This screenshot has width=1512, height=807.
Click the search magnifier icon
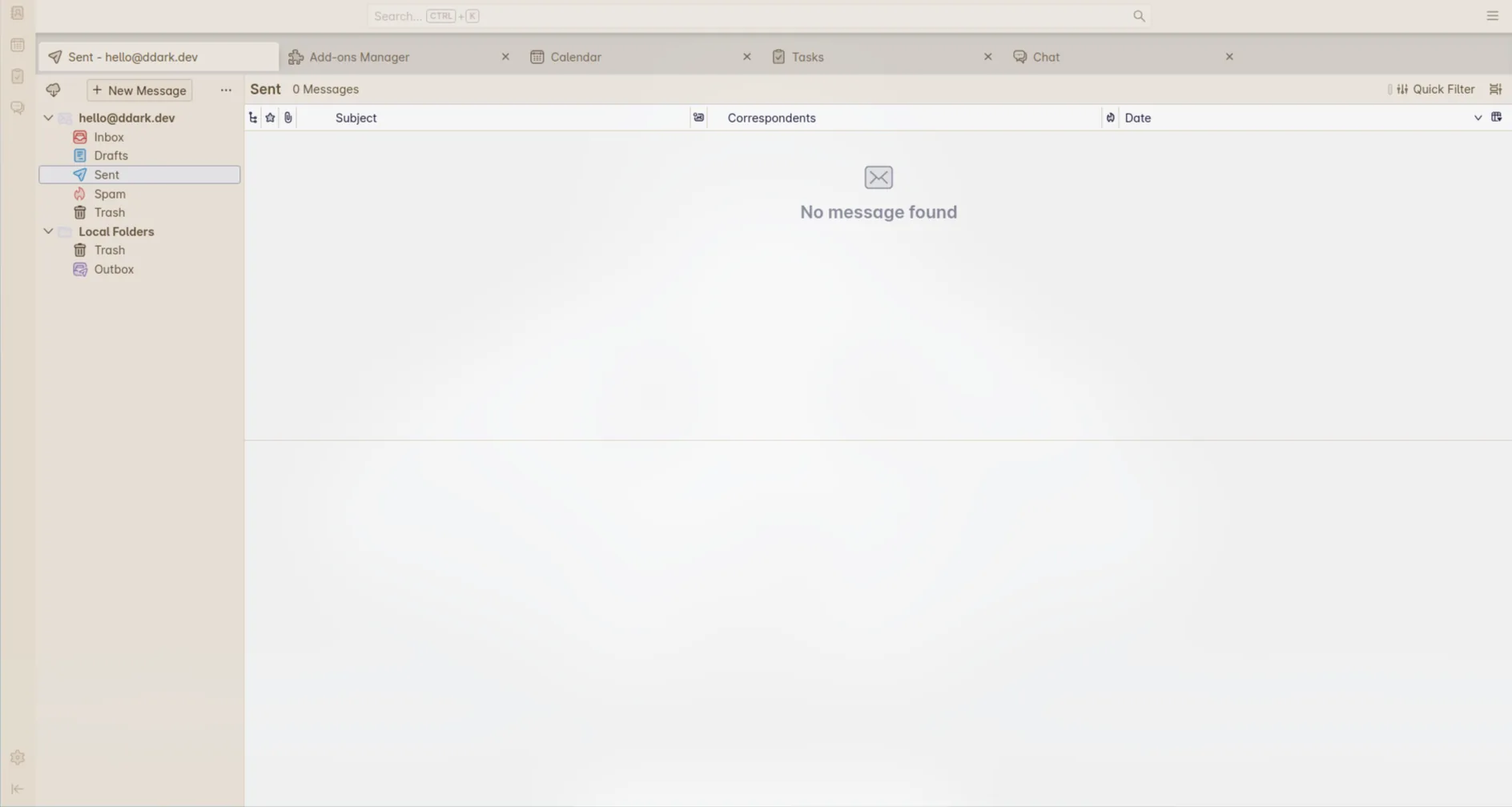click(1139, 16)
